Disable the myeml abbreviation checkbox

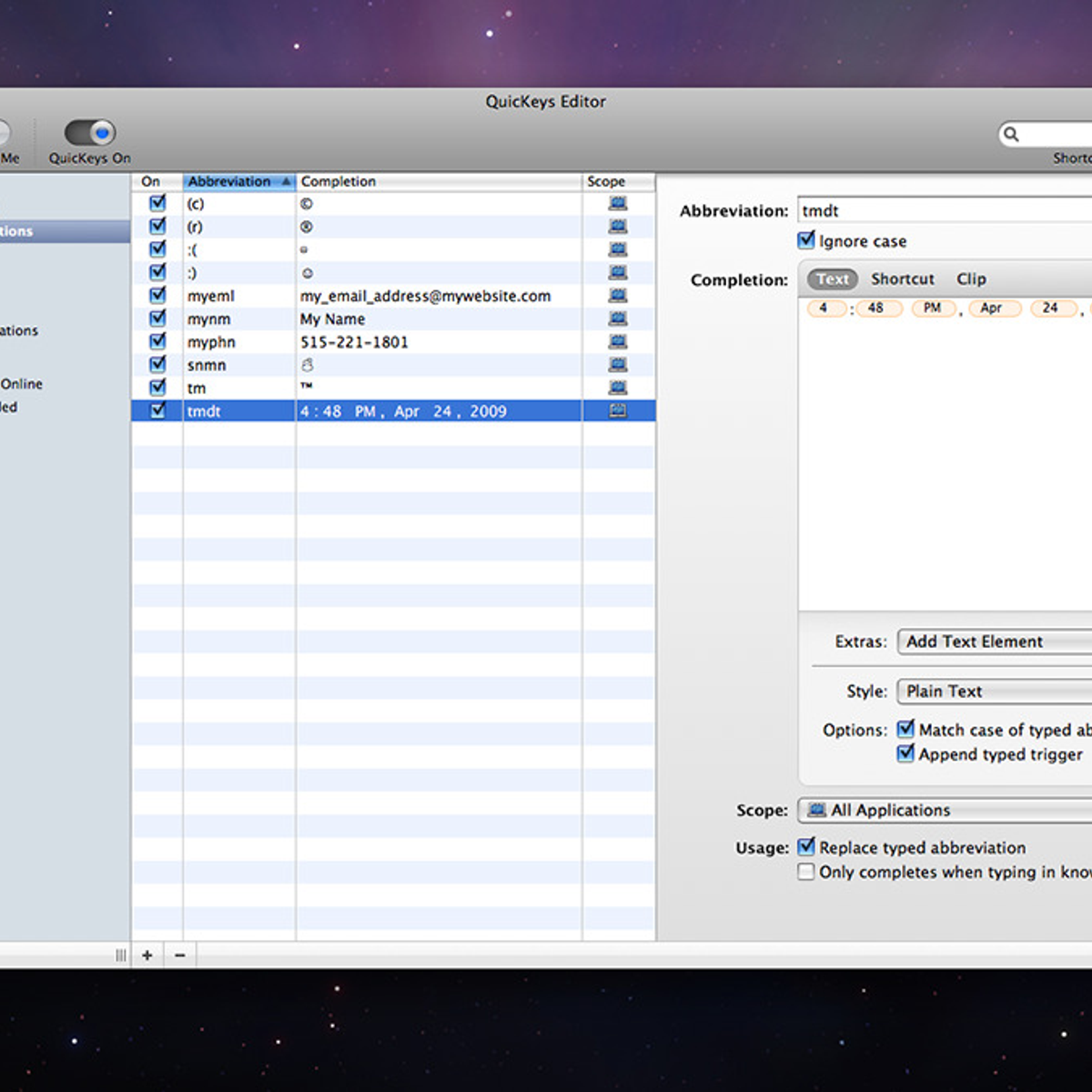coord(157,295)
